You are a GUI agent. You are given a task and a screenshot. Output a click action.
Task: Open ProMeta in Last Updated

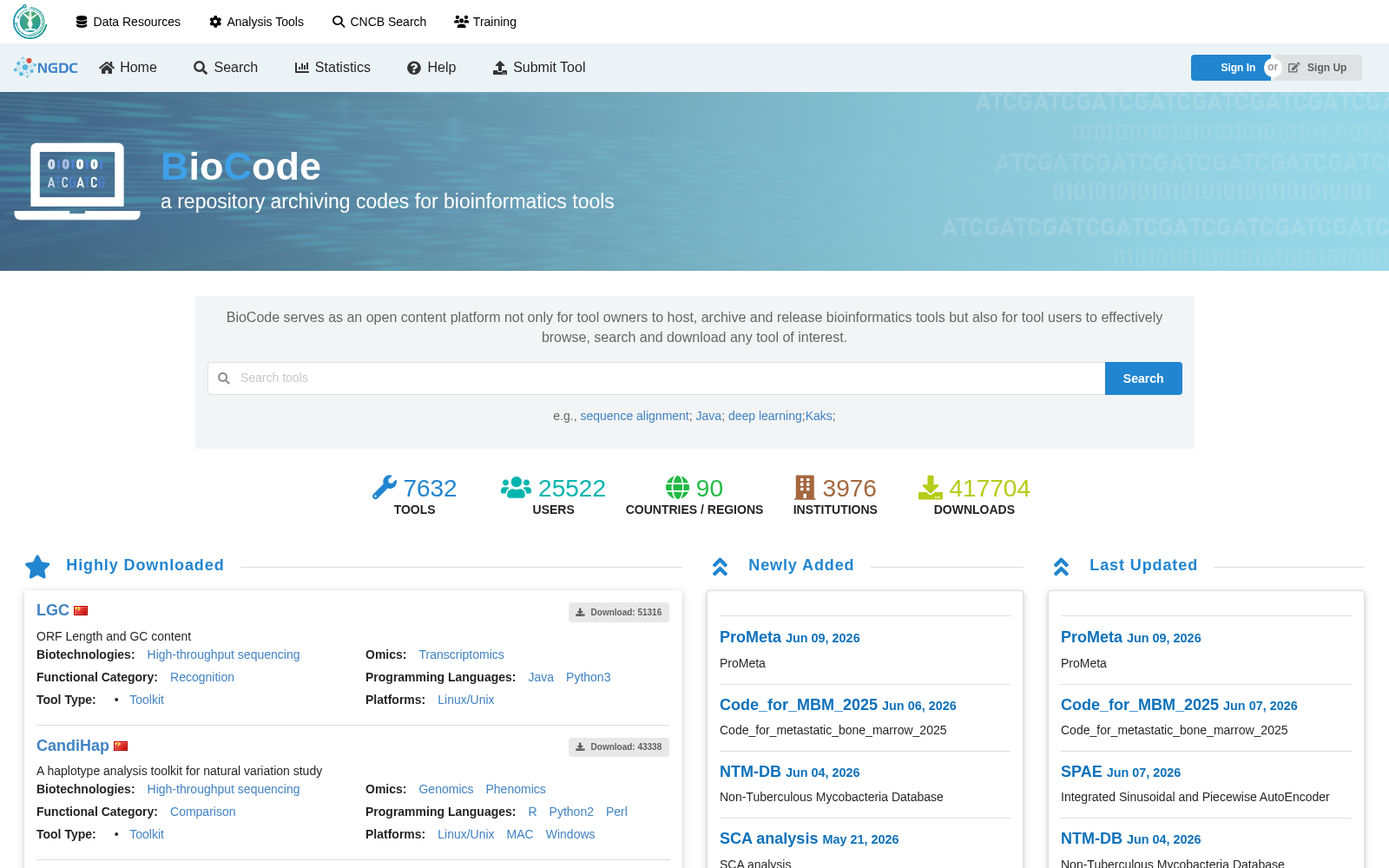tap(1092, 637)
